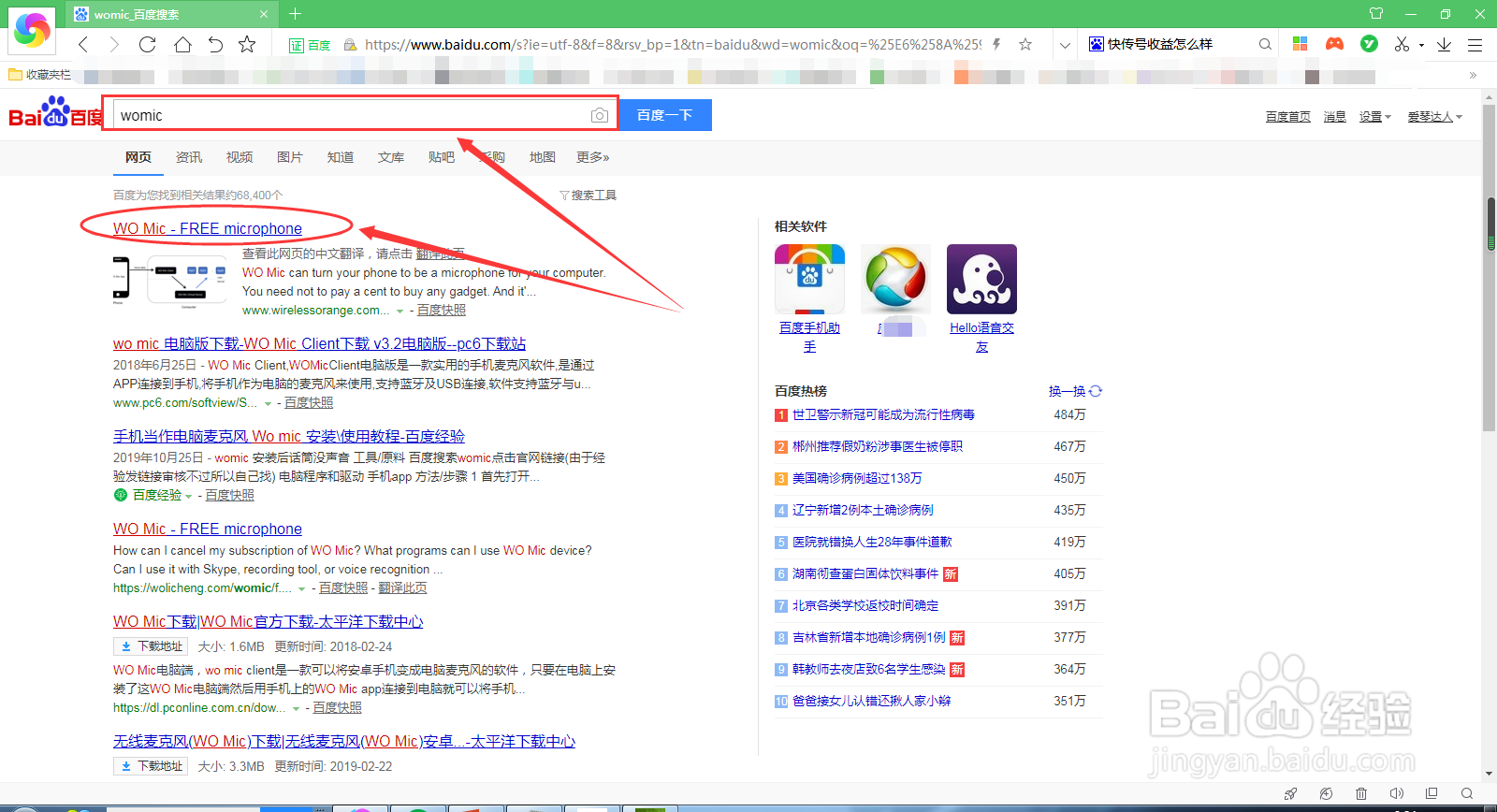
Task: Open the downloads arrow icon
Action: point(1445,44)
